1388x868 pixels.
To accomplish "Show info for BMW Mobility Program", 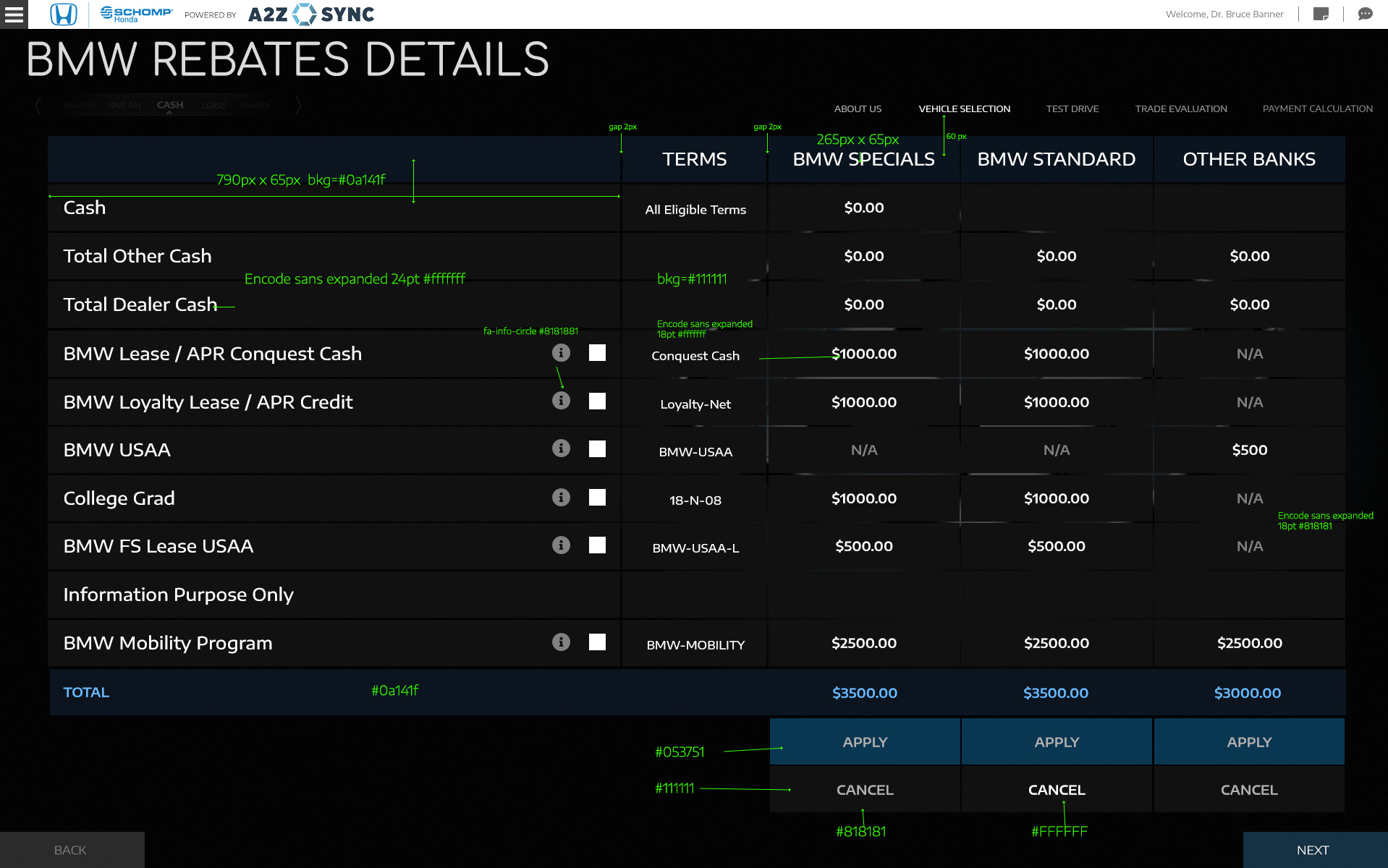I will [x=561, y=642].
